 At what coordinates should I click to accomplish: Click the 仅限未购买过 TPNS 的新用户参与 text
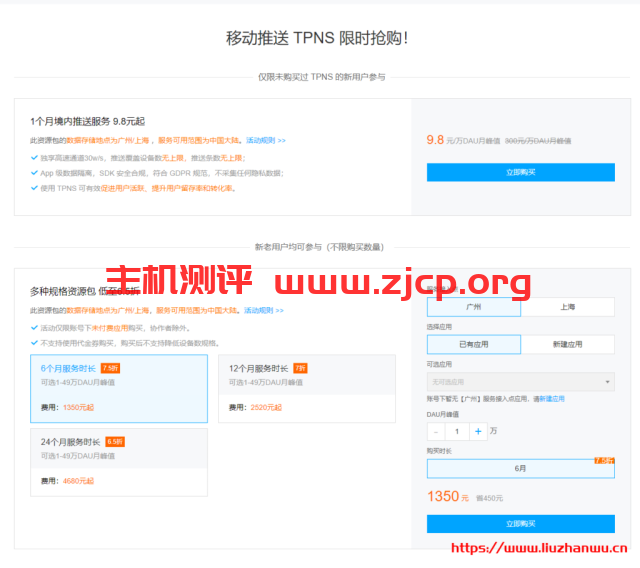pyautogui.click(x=322, y=77)
